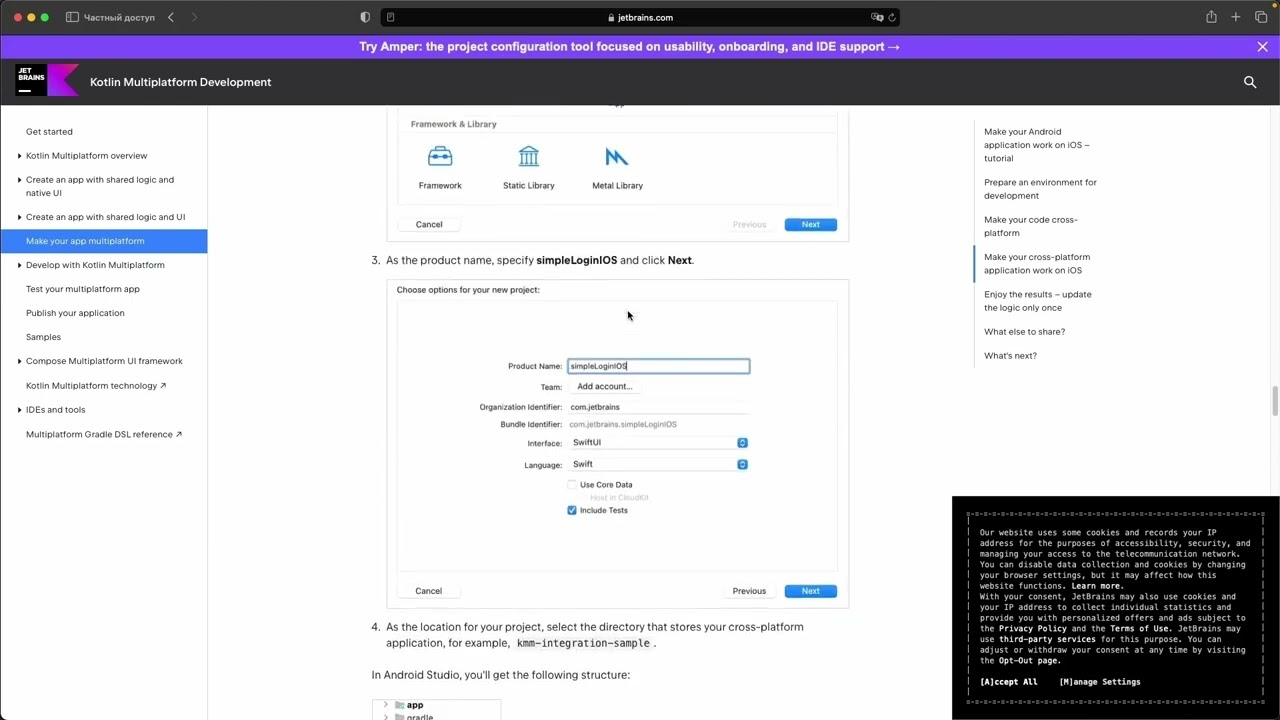This screenshot has height=720, width=1280.
Task: Open Samples in the sidebar
Action: tap(43, 337)
